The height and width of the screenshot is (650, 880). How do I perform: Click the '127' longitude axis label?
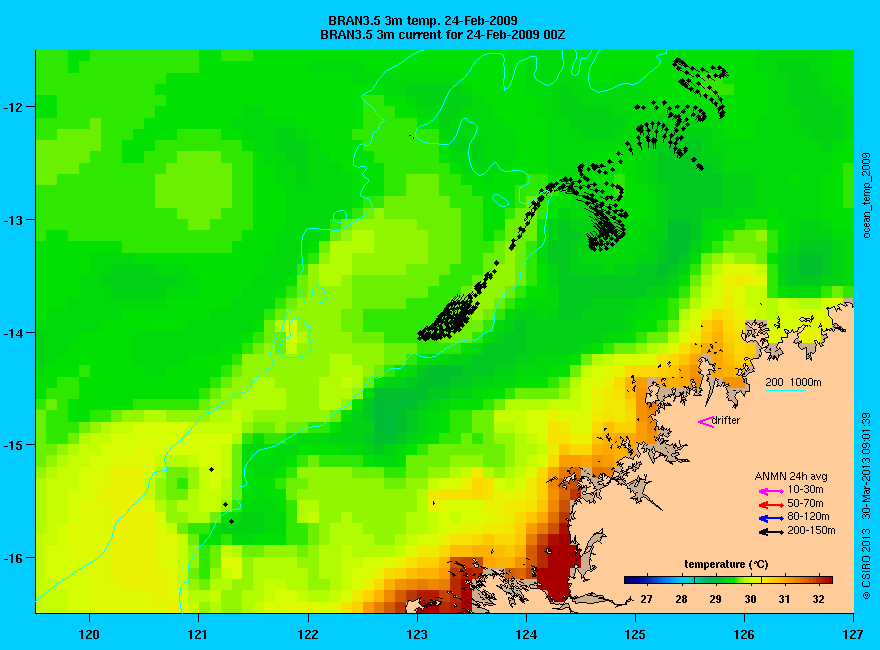point(853,635)
